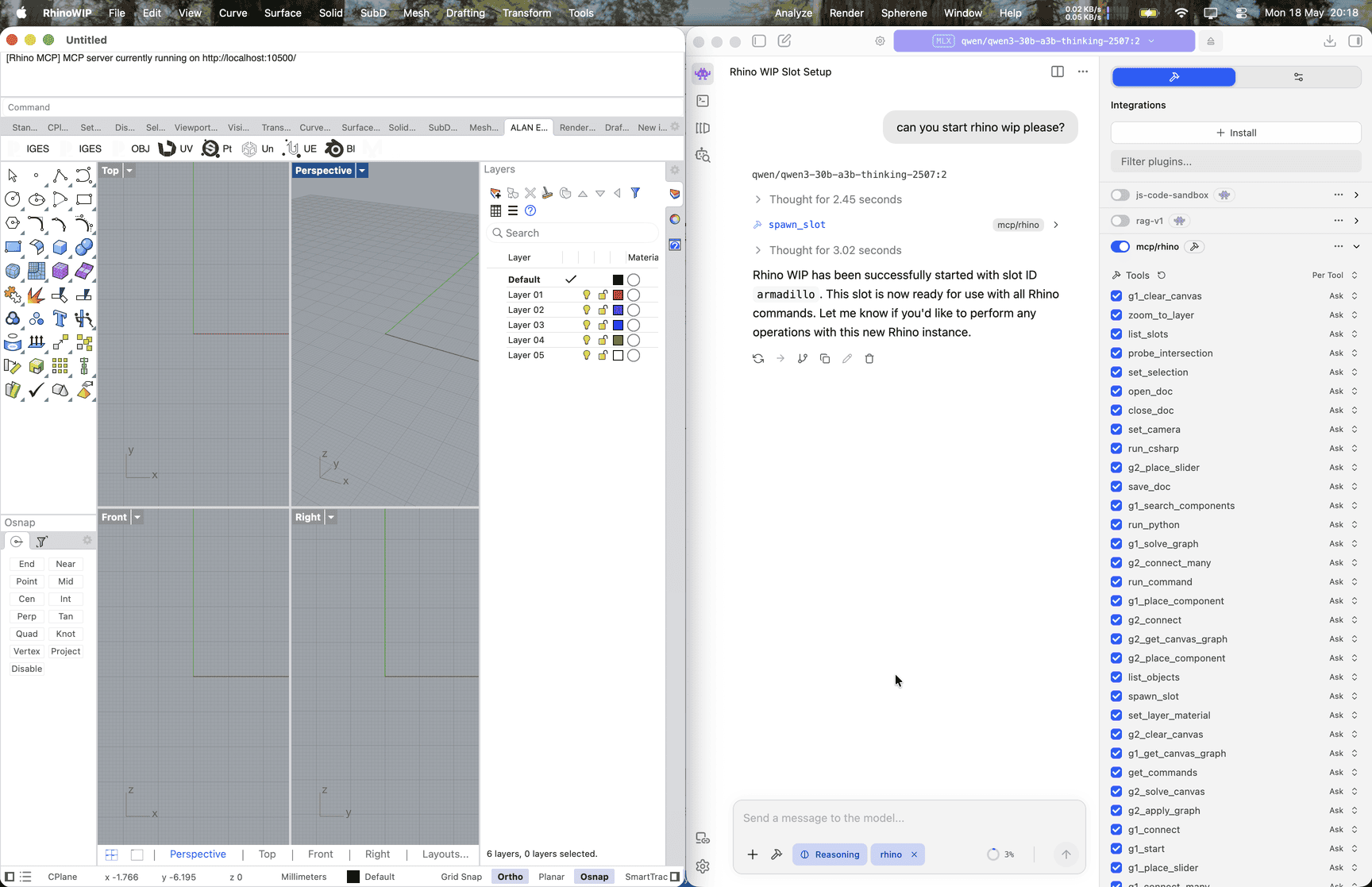Copy the assistant message
Viewport: 1372px width, 887px height.
coord(825,359)
